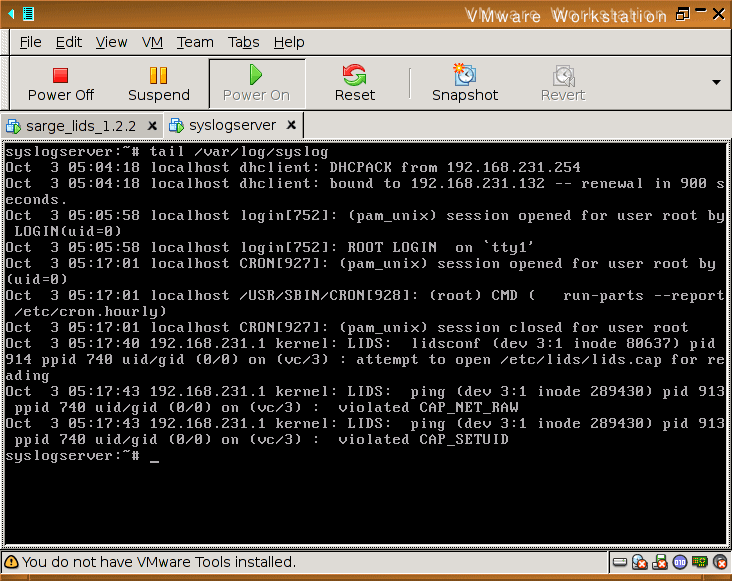Select the syslogserver tab
The image size is (732, 581).
coord(232,125)
